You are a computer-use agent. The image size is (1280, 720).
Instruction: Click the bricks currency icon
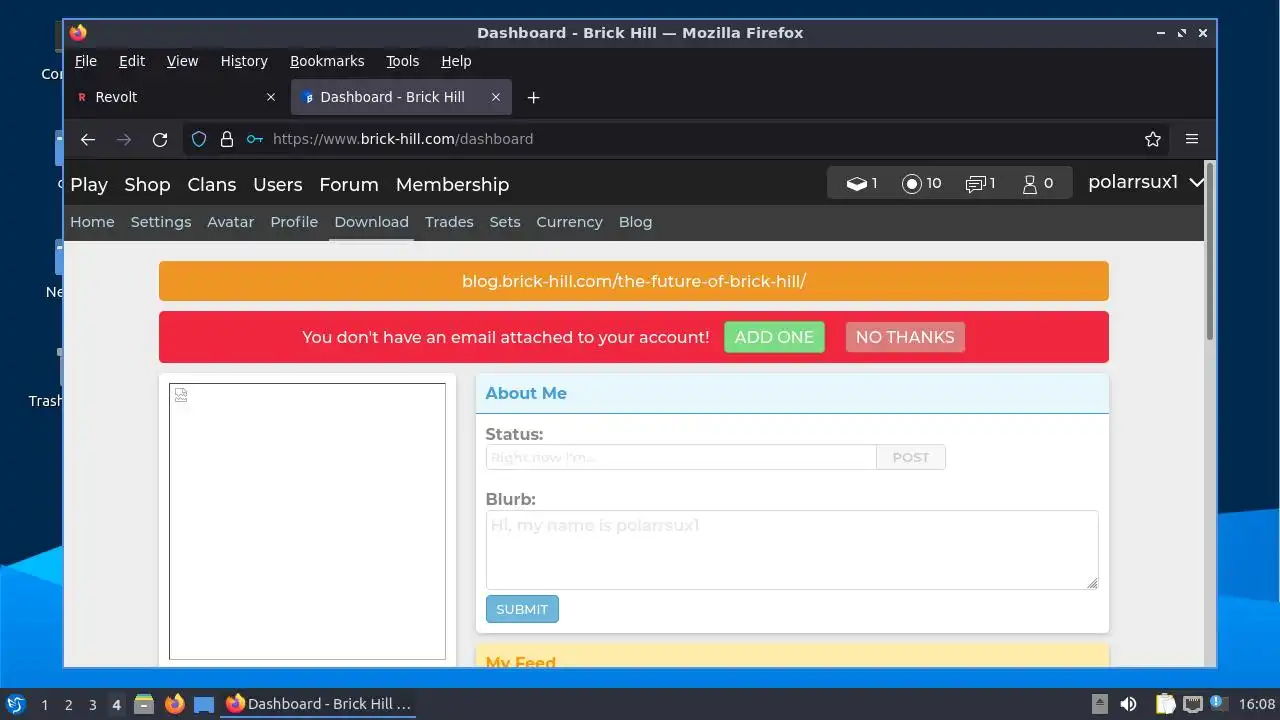click(x=856, y=184)
